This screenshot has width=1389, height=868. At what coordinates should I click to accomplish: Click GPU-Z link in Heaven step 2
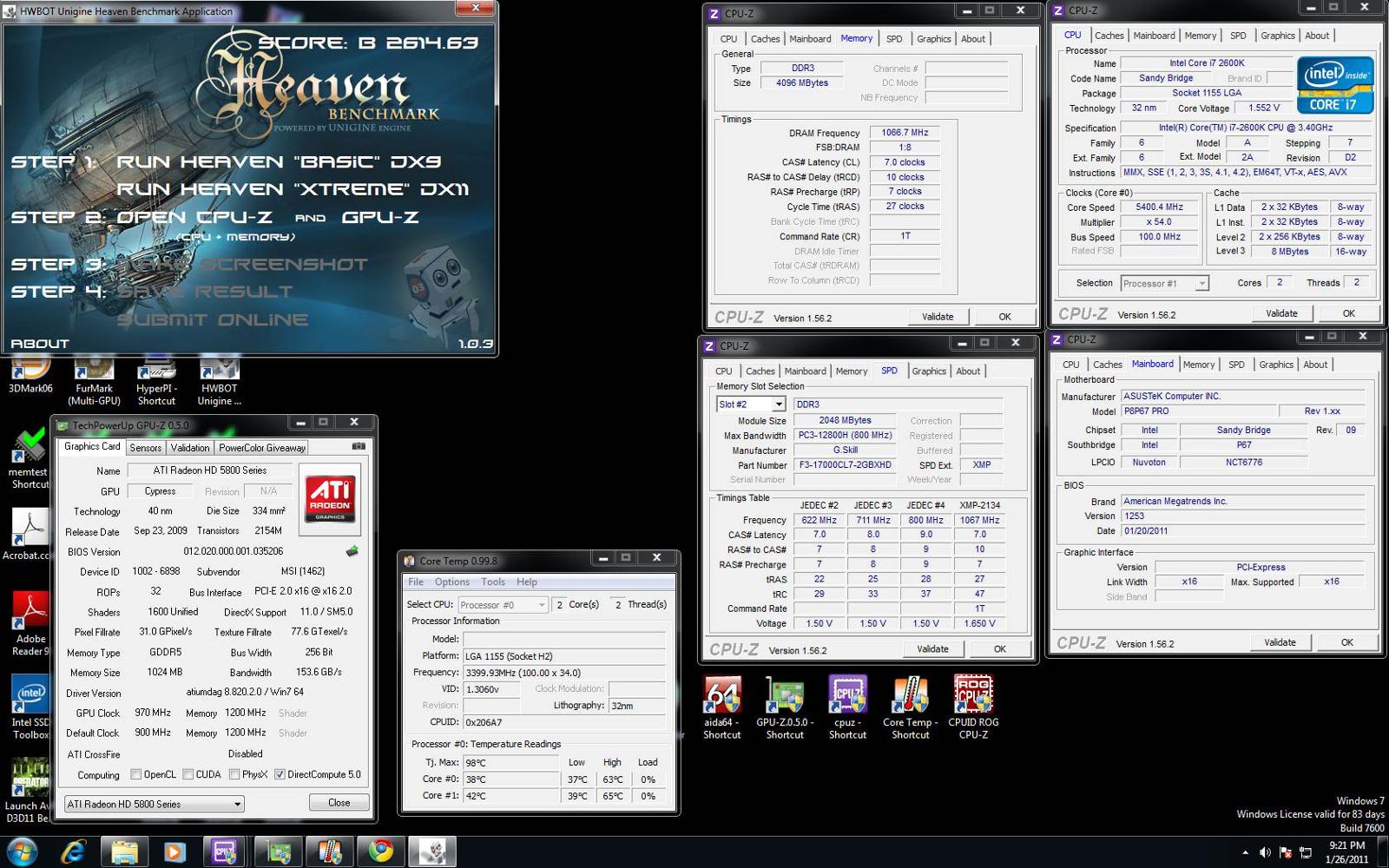[x=380, y=217]
